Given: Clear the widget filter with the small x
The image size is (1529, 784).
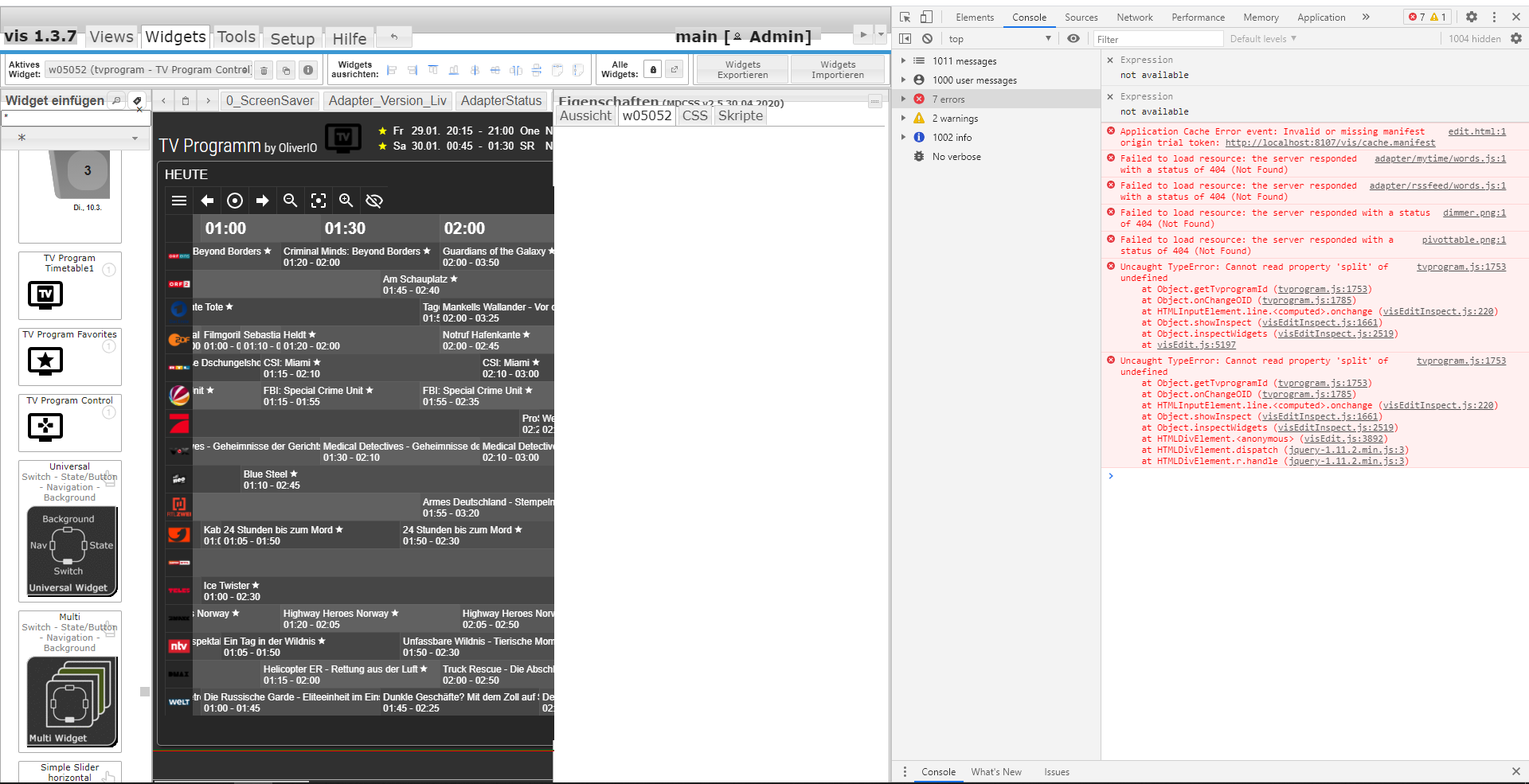Looking at the screenshot, I should point(139,110).
